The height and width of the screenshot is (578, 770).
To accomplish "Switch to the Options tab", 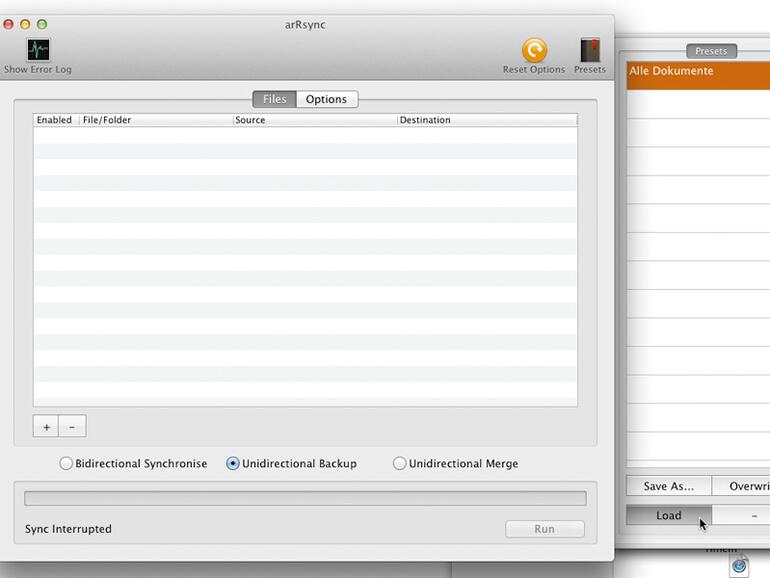I will 327,99.
